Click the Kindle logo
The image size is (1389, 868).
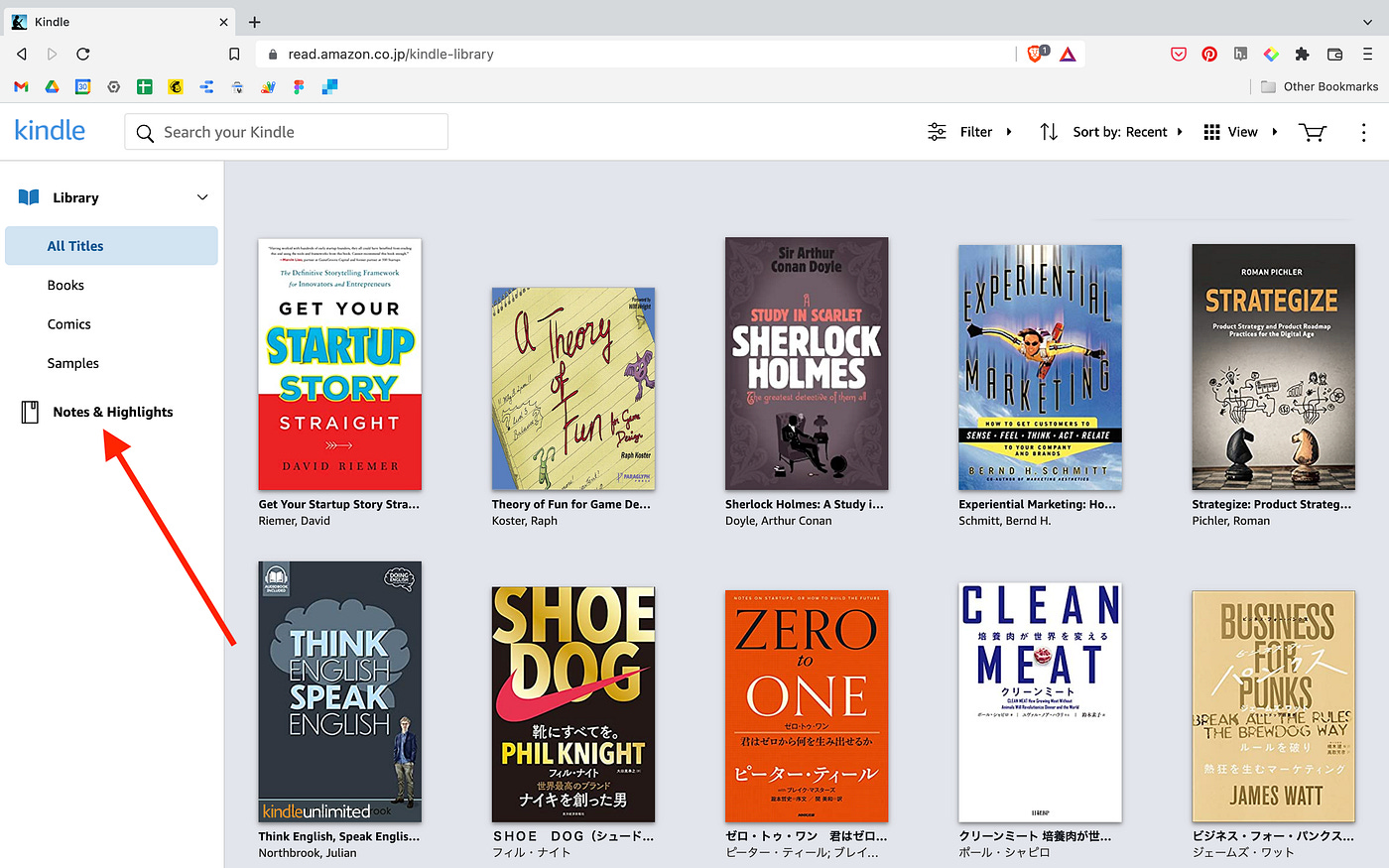click(x=50, y=131)
